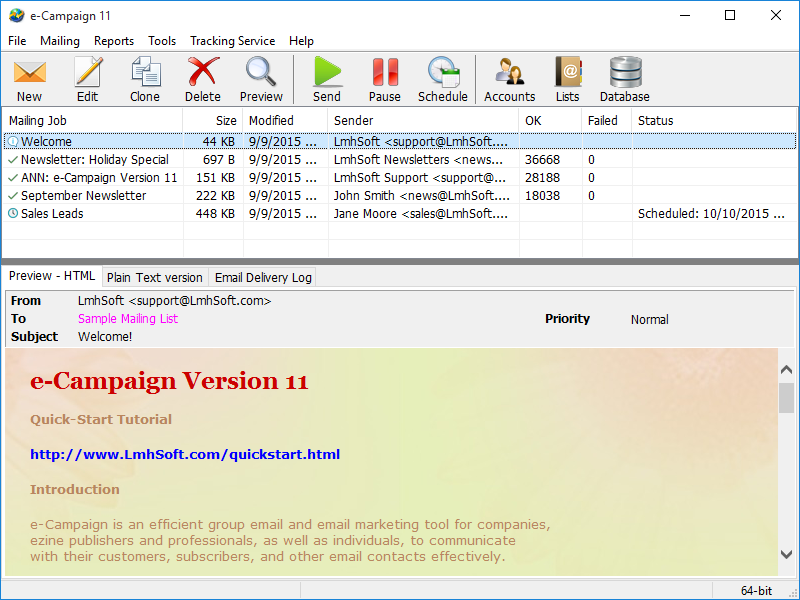Sort by Status column header
Screen dimensions: 800x600
714,121
